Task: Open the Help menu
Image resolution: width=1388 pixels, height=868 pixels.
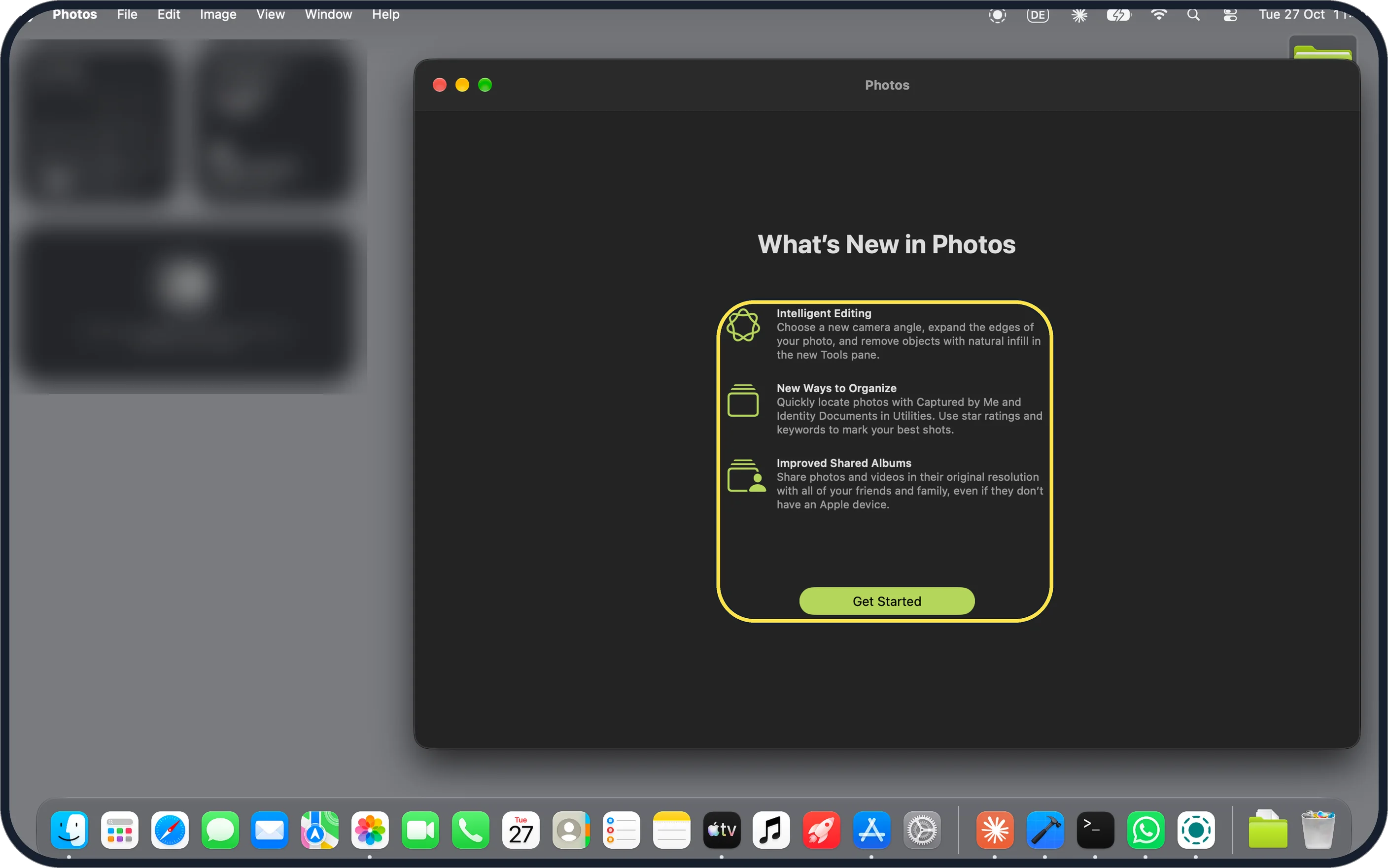Action: (385, 14)
